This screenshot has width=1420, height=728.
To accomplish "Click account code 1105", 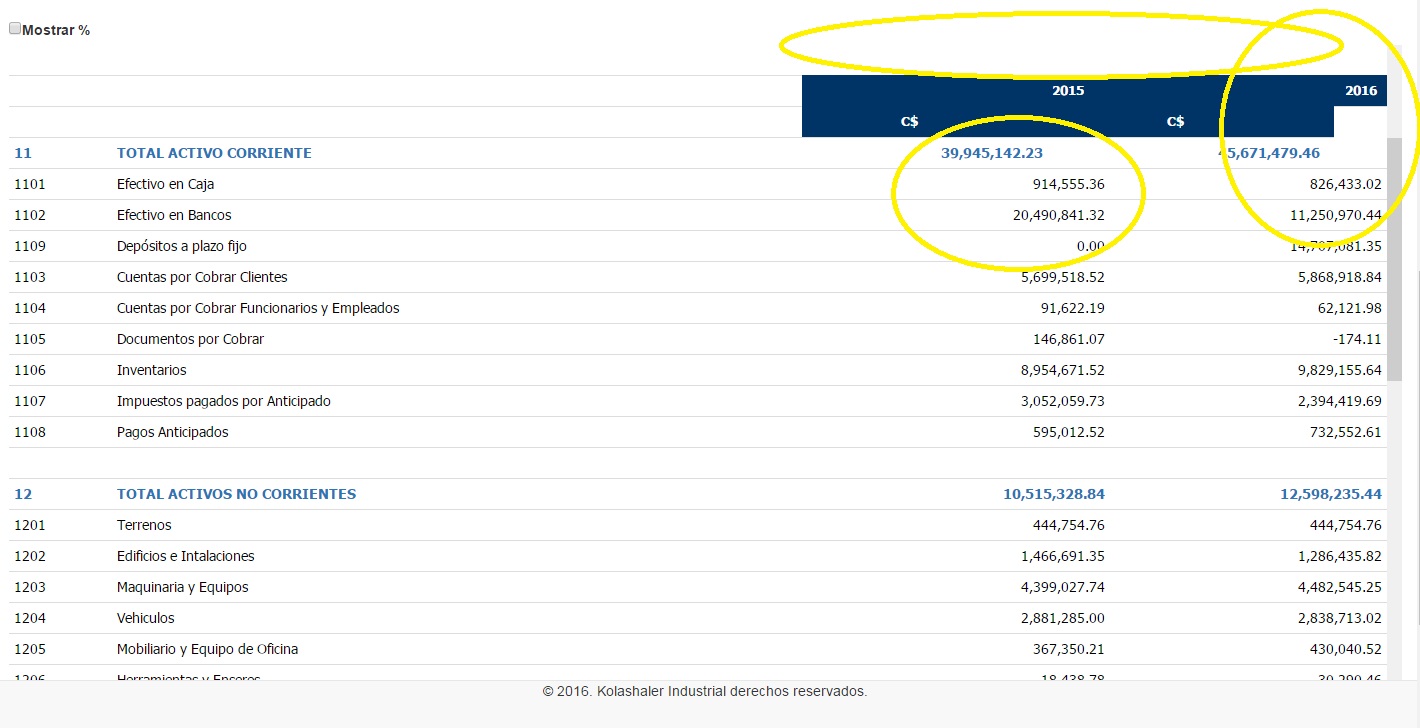I will pyautogui.click(x=30, y=339).
